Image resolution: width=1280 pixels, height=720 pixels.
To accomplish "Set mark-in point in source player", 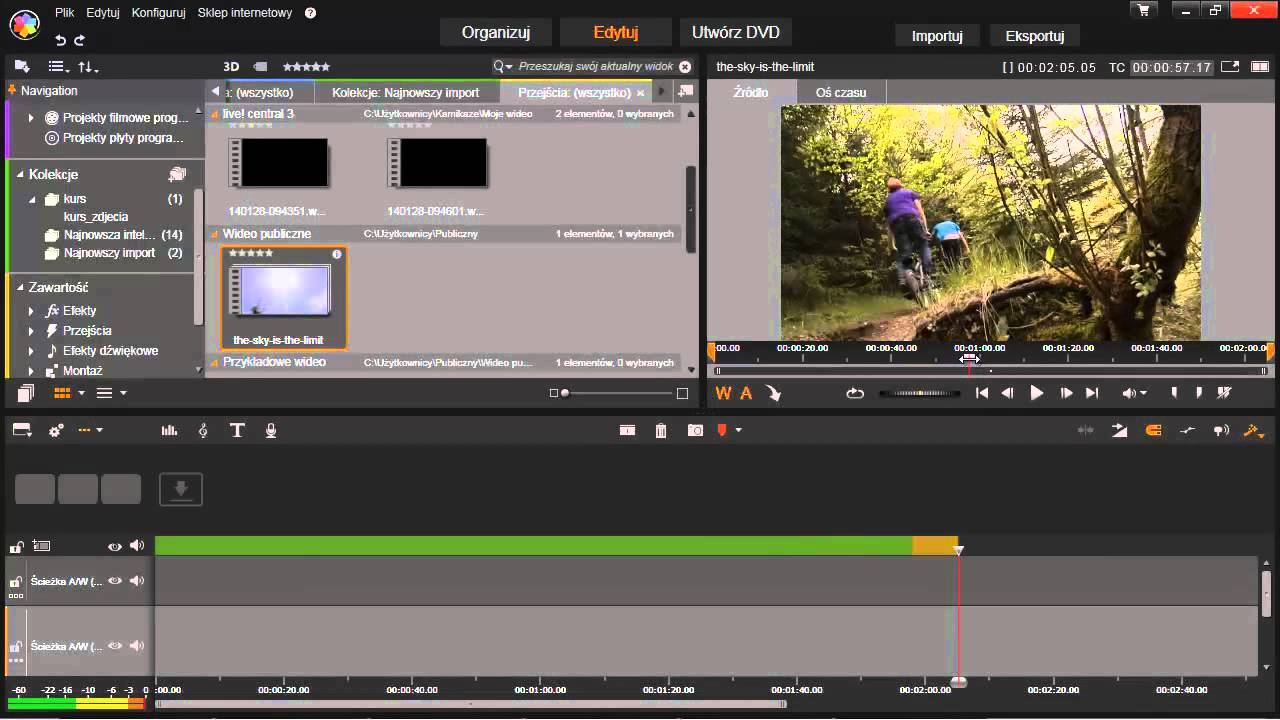I will [1174, 393].
